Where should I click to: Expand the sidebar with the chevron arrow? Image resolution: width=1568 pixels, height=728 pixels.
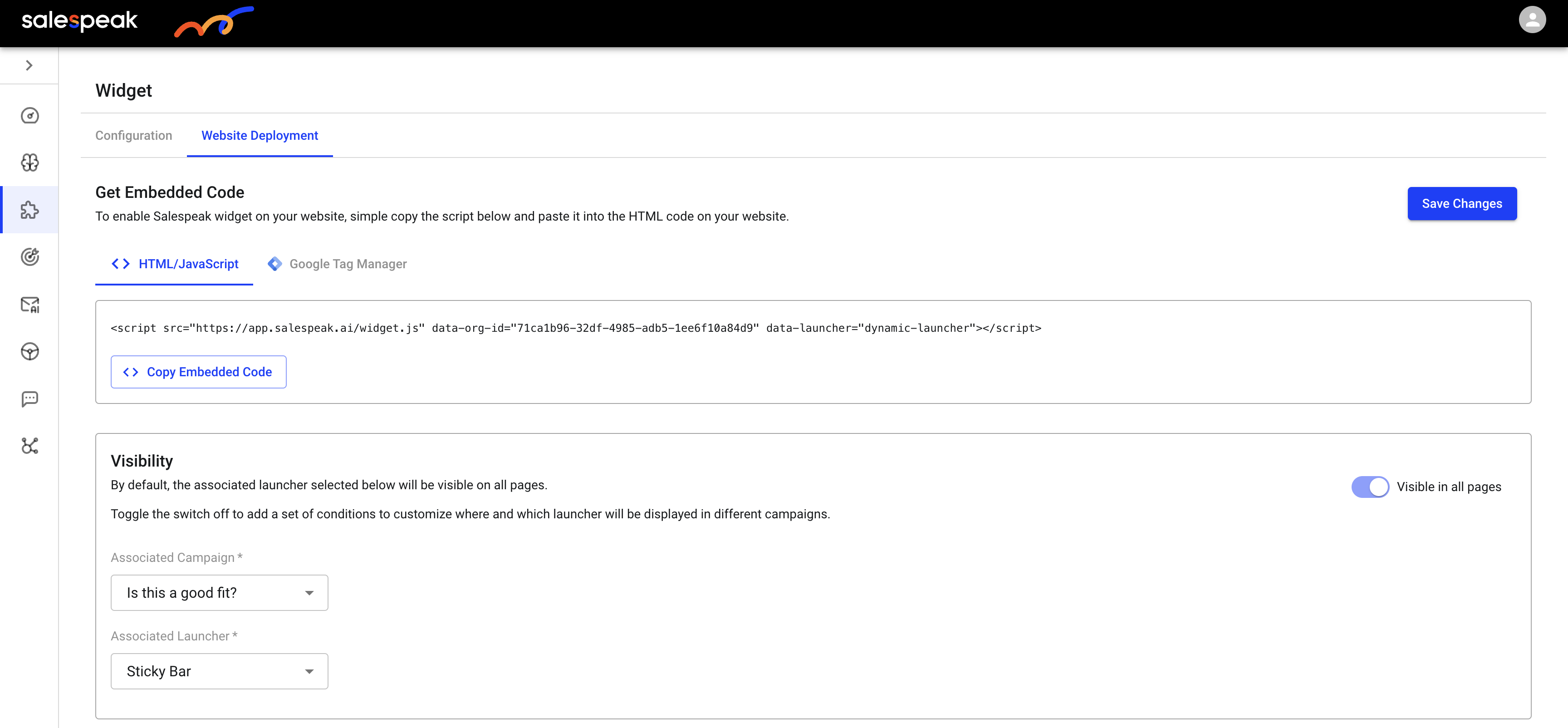29,65
